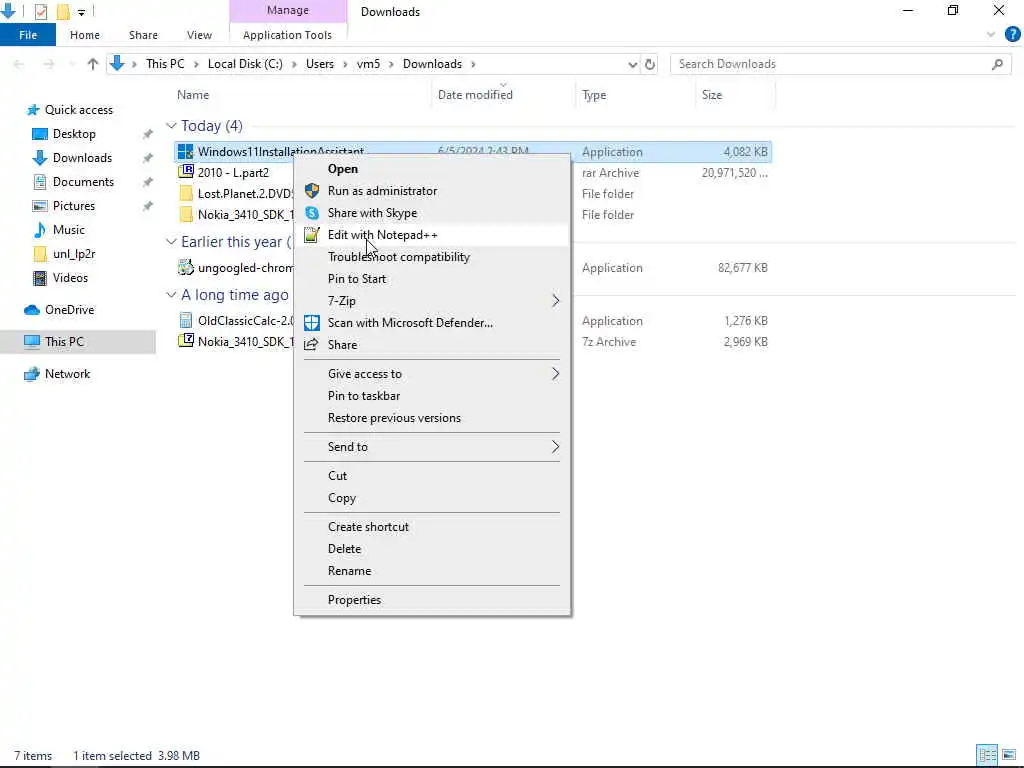Choose Create shortcut
This screenshot has width=1024, height=768.
coord(368,527)
